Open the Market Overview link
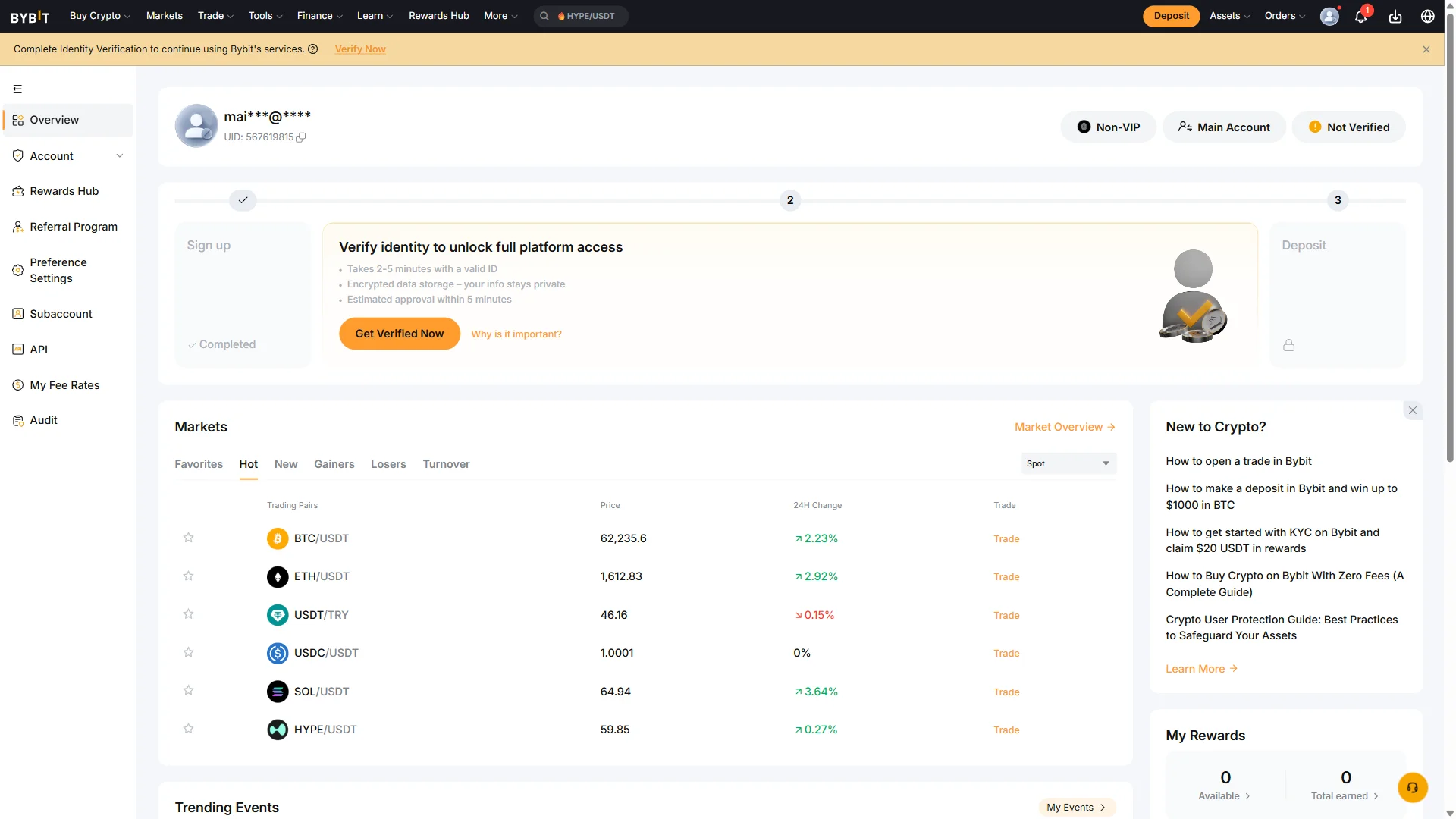This screenshot has height=819, width=1456. click(x=1065, y=427)
